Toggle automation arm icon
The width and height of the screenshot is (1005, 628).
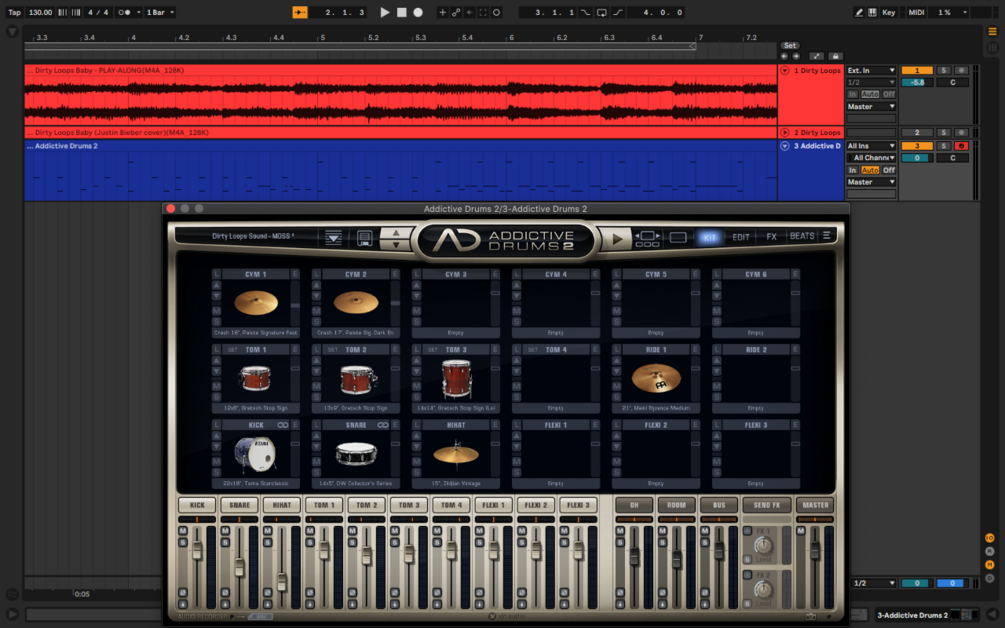tap(456, 12)
